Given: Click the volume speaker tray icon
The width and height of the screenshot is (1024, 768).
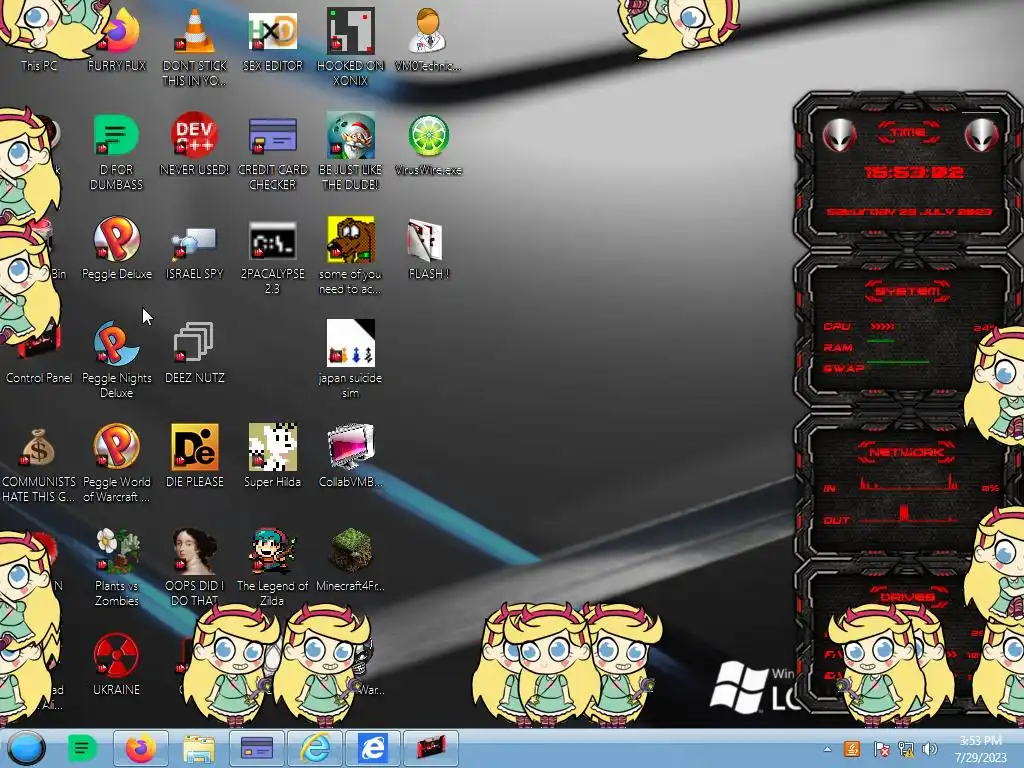Looking at the screenshot, I should (930, 749).
